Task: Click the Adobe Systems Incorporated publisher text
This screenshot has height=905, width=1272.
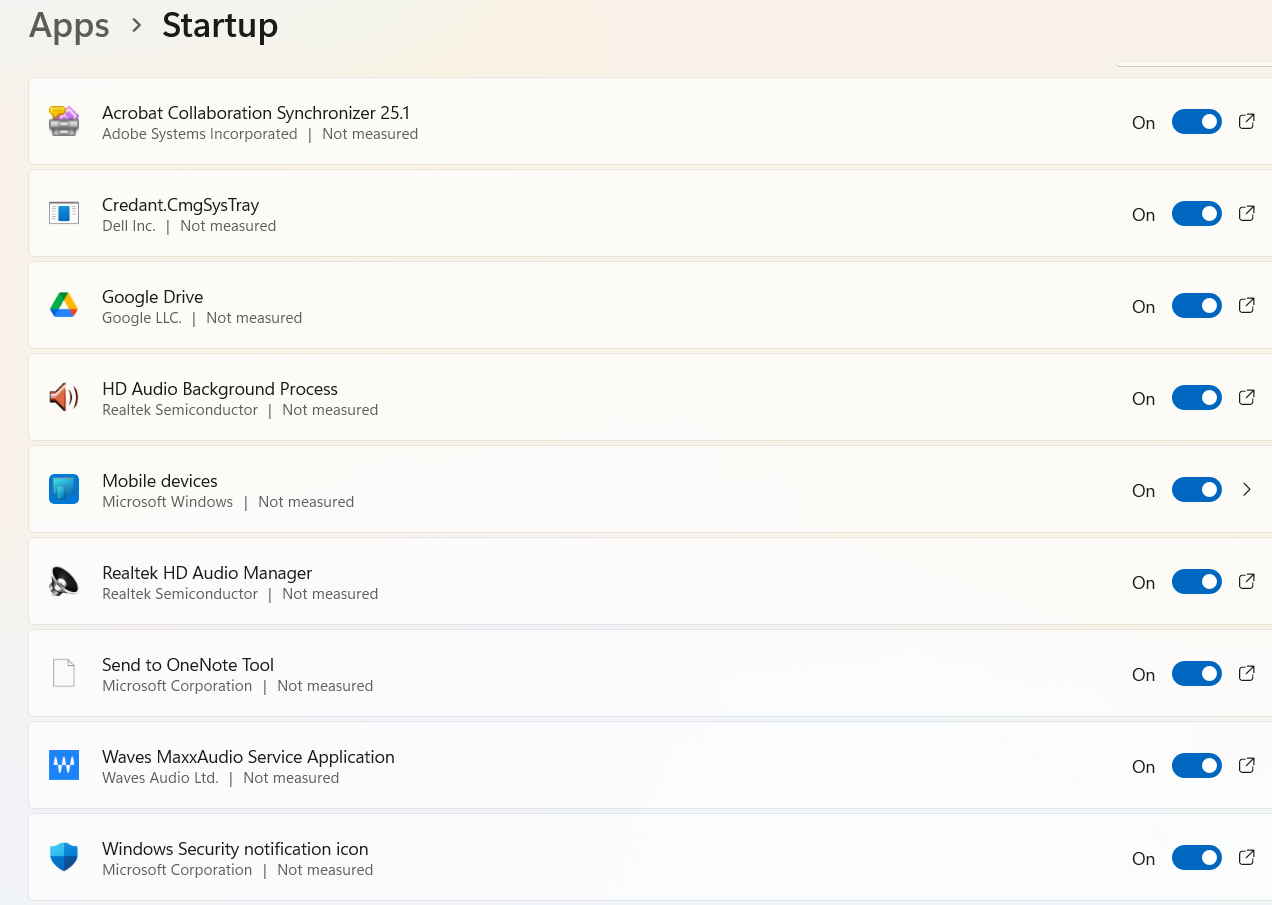Action: tap(200, 134)
